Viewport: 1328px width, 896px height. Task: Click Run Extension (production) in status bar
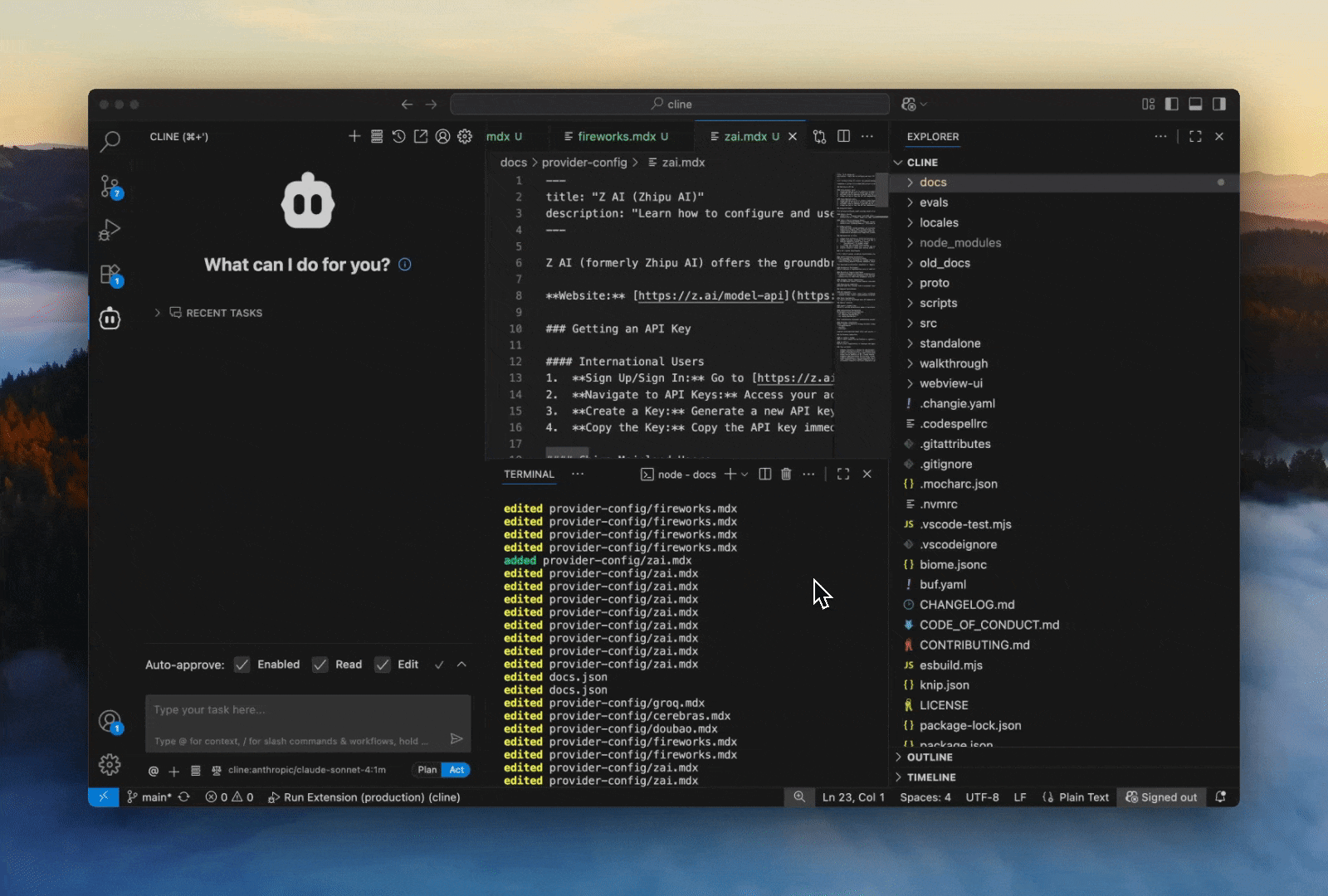(364, 797)
